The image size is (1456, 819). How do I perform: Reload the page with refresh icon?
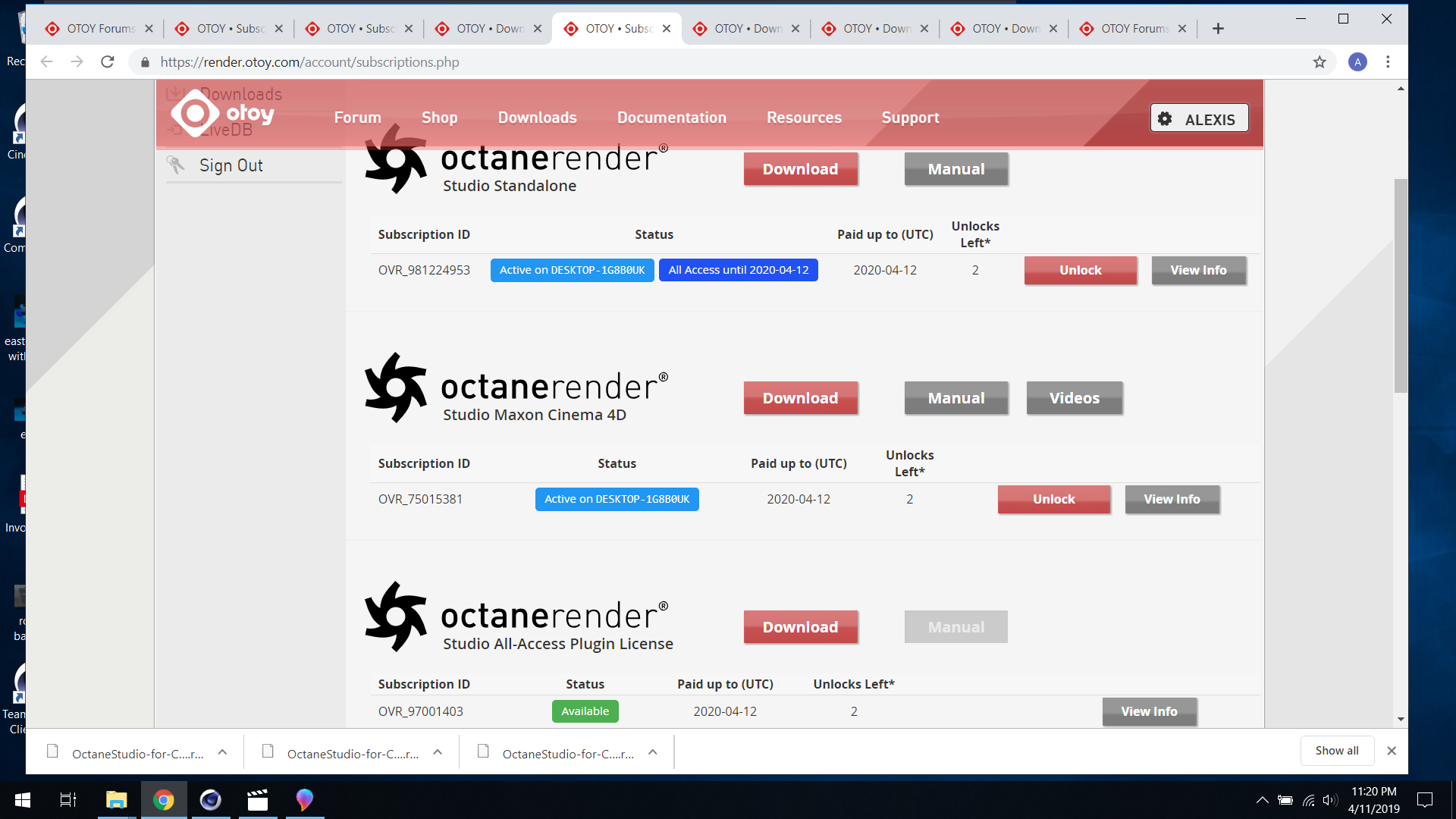[x=108, y=62]
